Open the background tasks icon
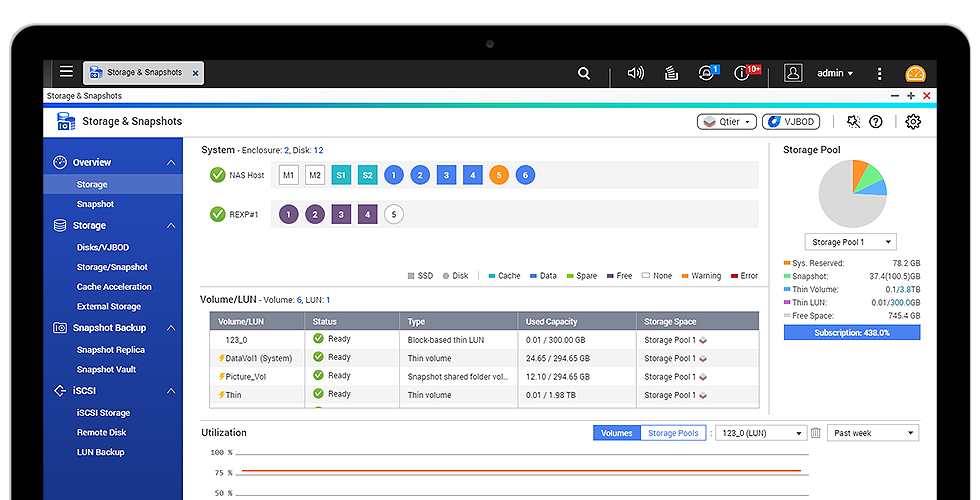Viewport: 980px width, 500px height. tap(671, 73)
